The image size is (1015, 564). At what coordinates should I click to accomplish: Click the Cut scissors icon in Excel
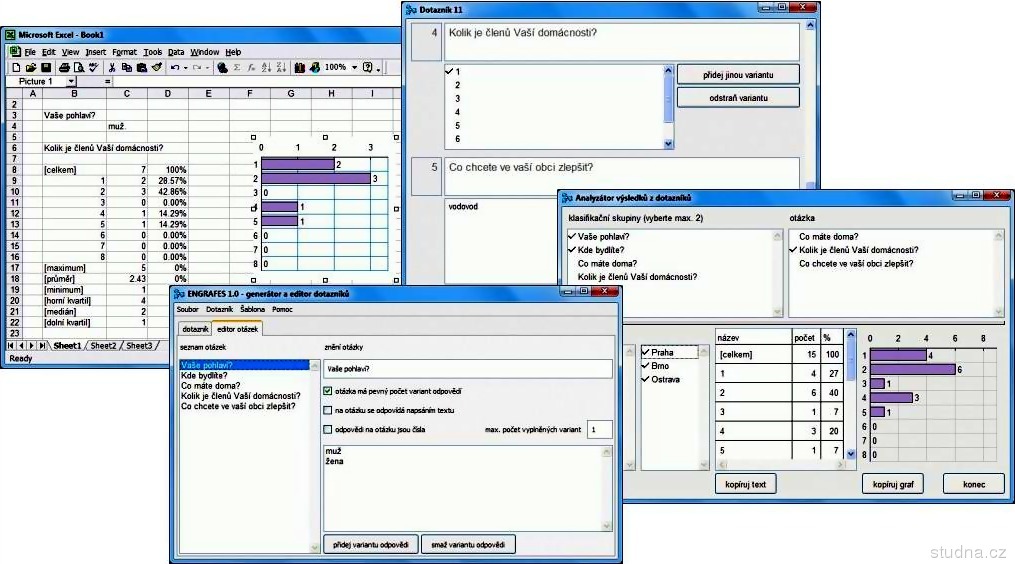coord(112,67)
